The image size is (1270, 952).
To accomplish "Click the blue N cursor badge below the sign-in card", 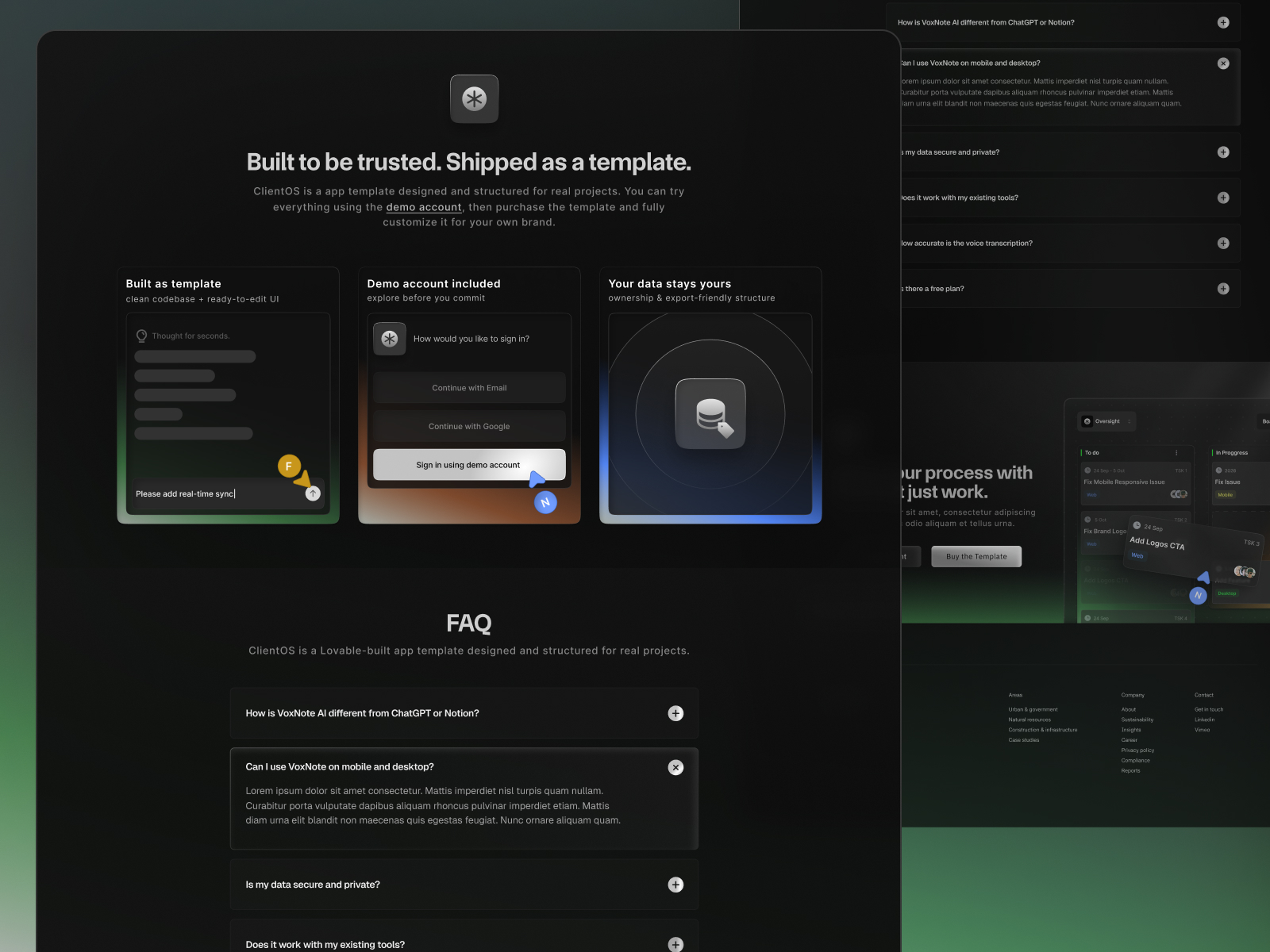I will [545, 502].
